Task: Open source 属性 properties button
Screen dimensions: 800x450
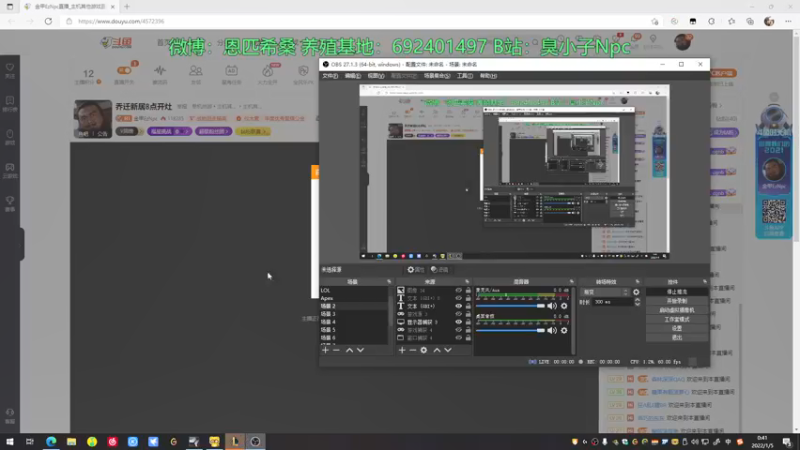Action: (x=416, y=269)
